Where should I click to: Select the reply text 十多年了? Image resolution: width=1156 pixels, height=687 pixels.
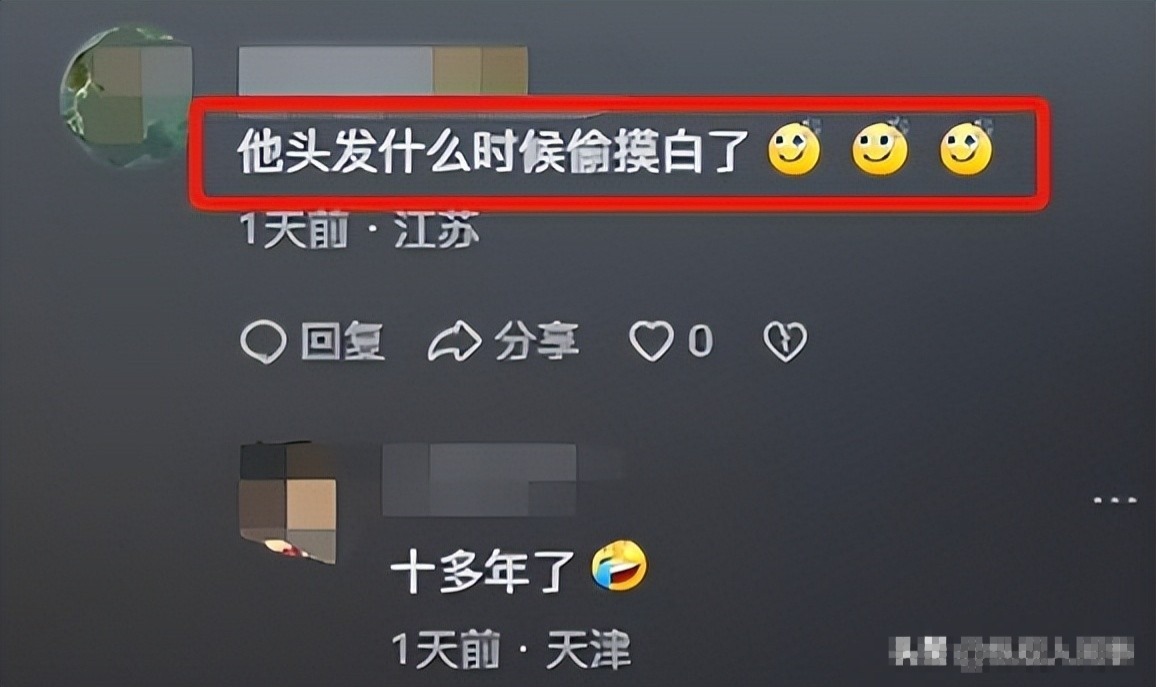[483, 571]
